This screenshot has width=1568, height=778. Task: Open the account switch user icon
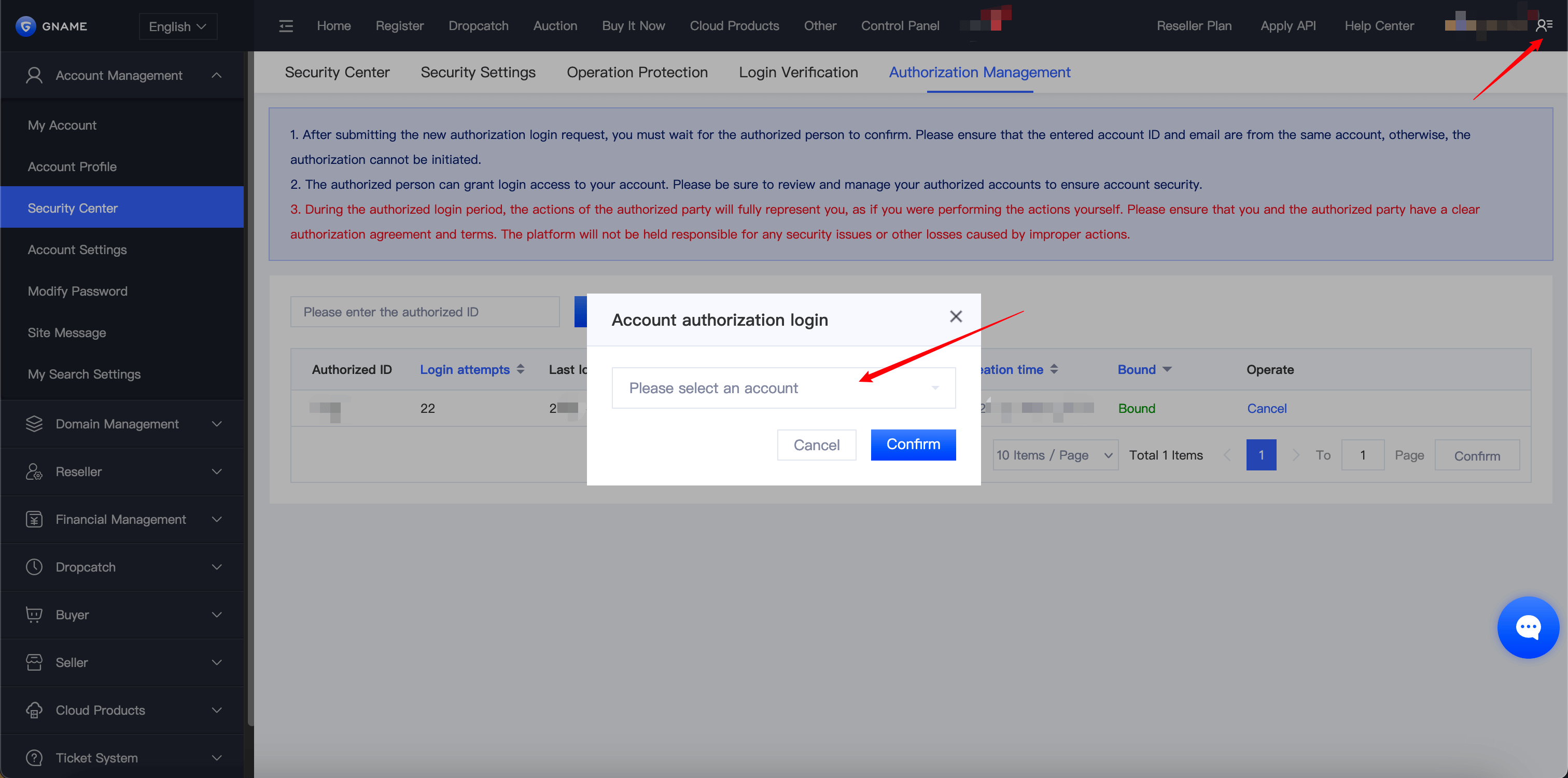[1544, 25]
